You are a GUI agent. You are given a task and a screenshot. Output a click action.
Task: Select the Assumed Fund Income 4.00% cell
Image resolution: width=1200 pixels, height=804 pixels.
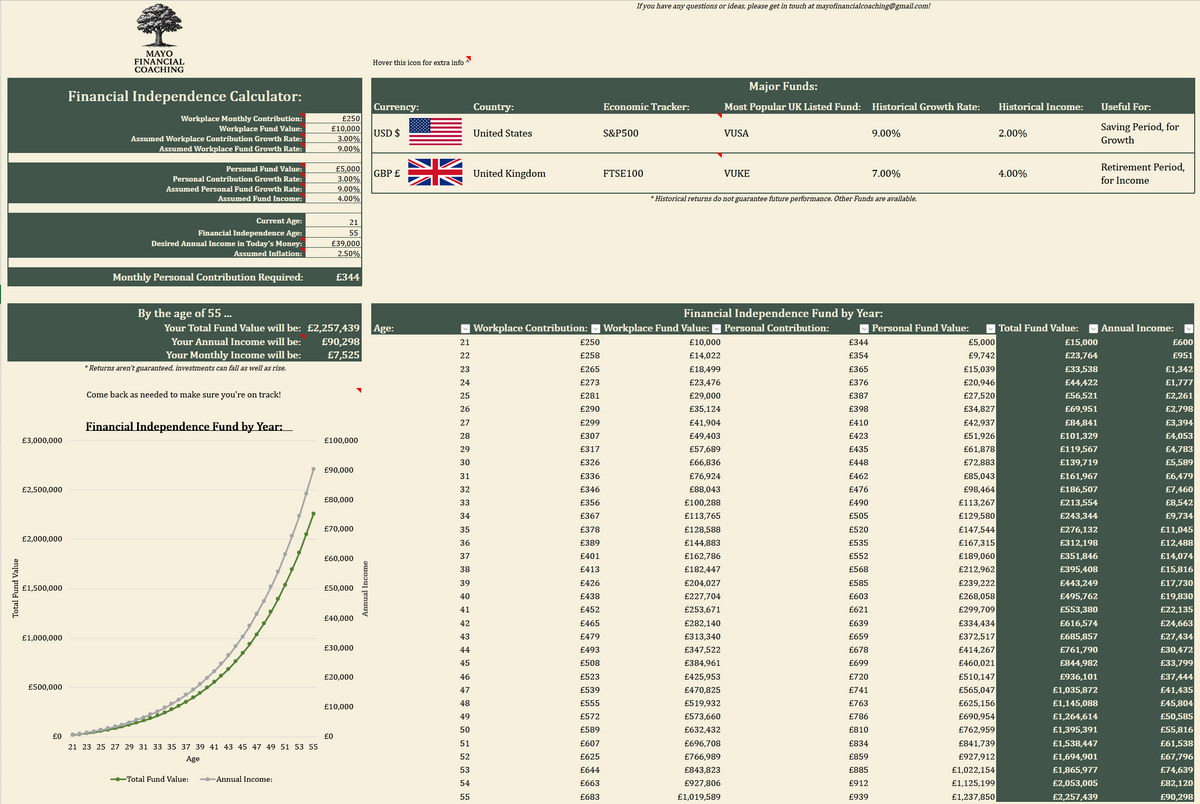point(333,198)
